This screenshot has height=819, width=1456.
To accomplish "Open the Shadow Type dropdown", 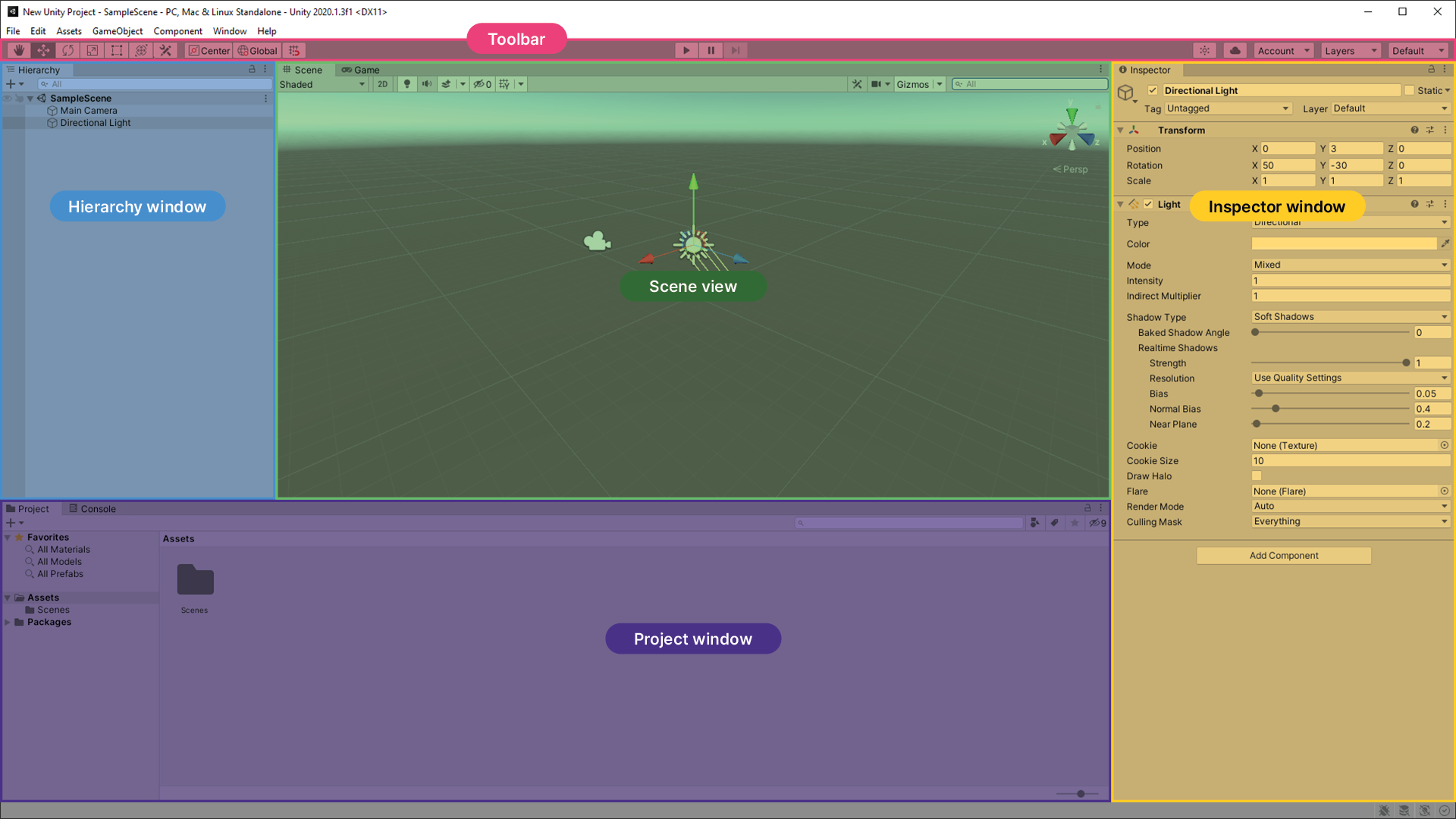I will [1350, 317].
